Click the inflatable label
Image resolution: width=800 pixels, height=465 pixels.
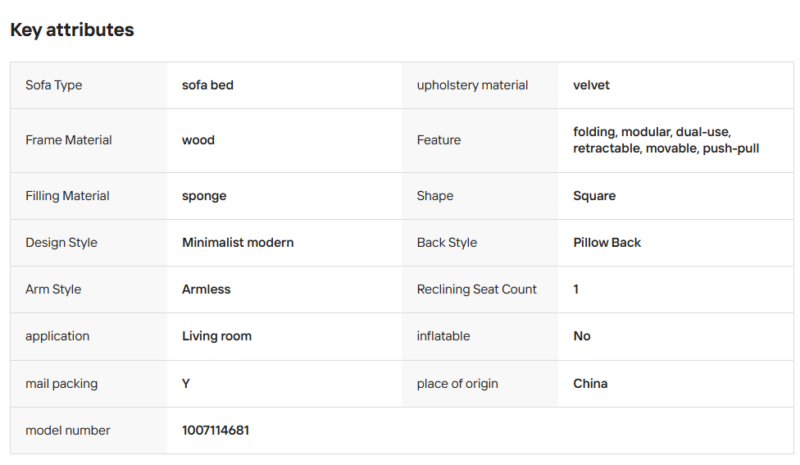(x=443, y=336)
